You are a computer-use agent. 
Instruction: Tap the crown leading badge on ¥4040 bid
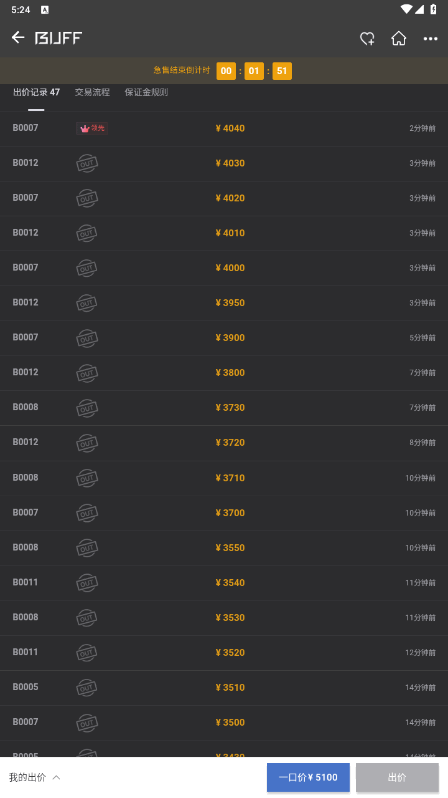92,128
